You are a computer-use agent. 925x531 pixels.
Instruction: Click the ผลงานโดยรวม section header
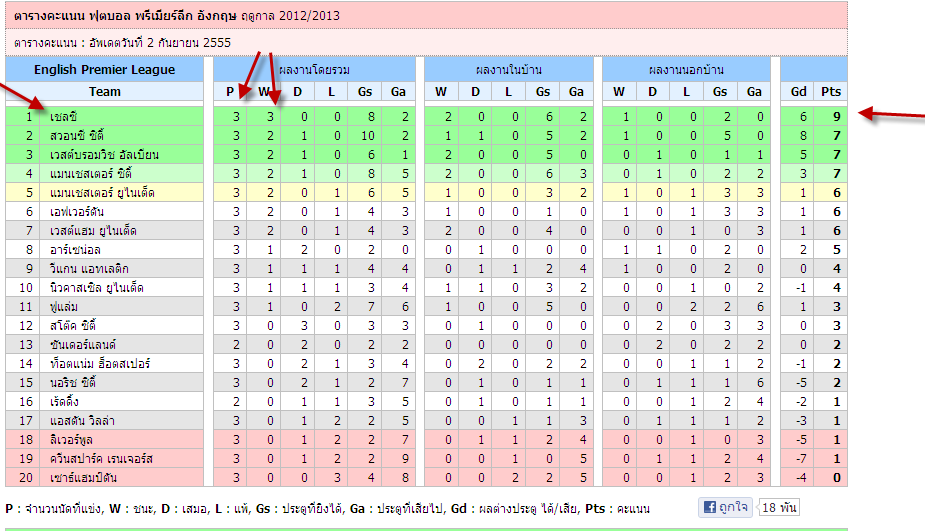click(x=314, y=70)
